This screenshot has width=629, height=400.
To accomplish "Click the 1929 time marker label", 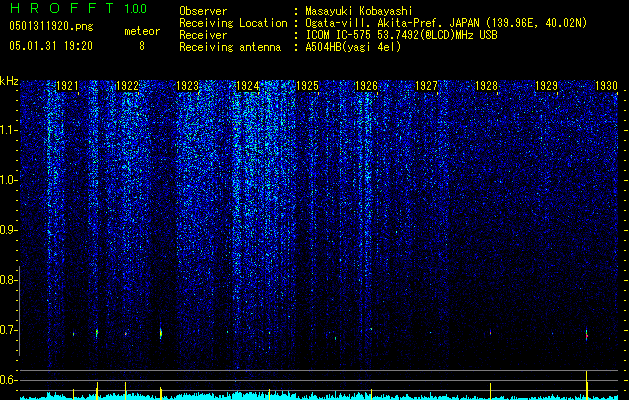I will coord(546,86).
